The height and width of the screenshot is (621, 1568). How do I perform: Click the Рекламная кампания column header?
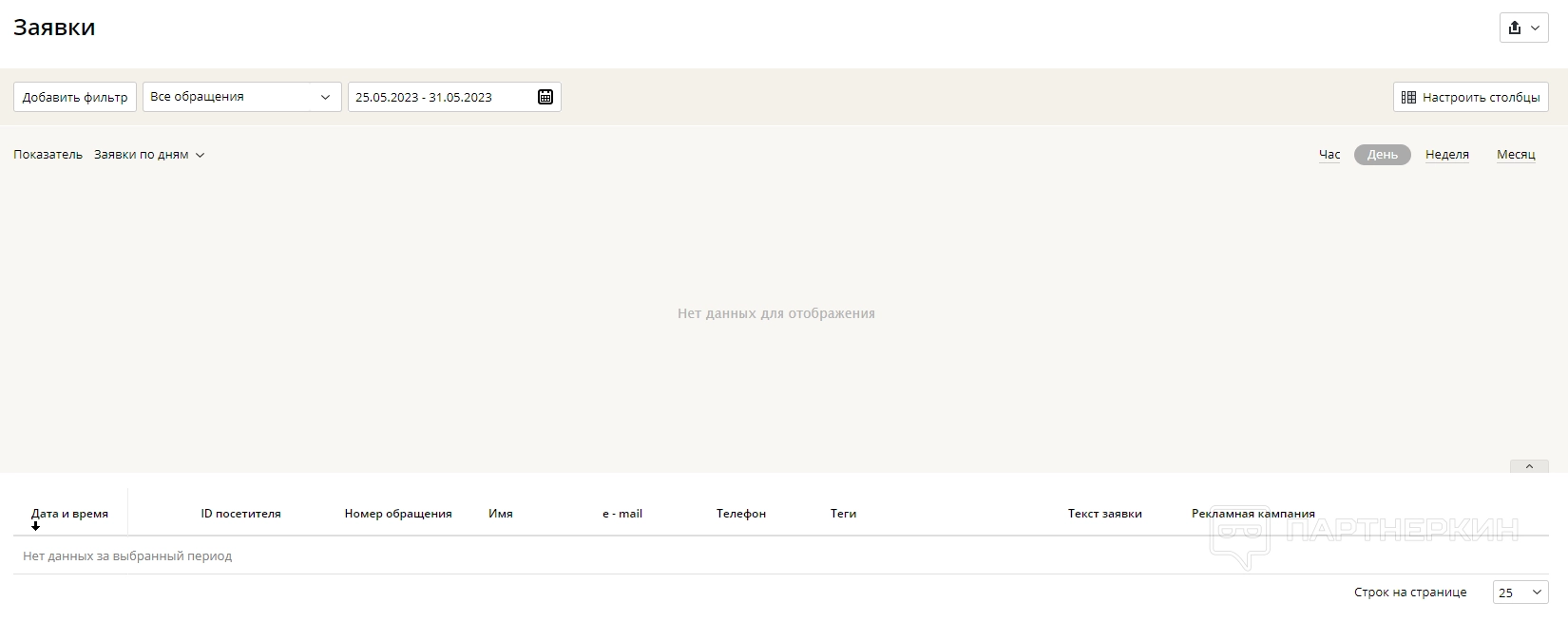click(1253, 514)
